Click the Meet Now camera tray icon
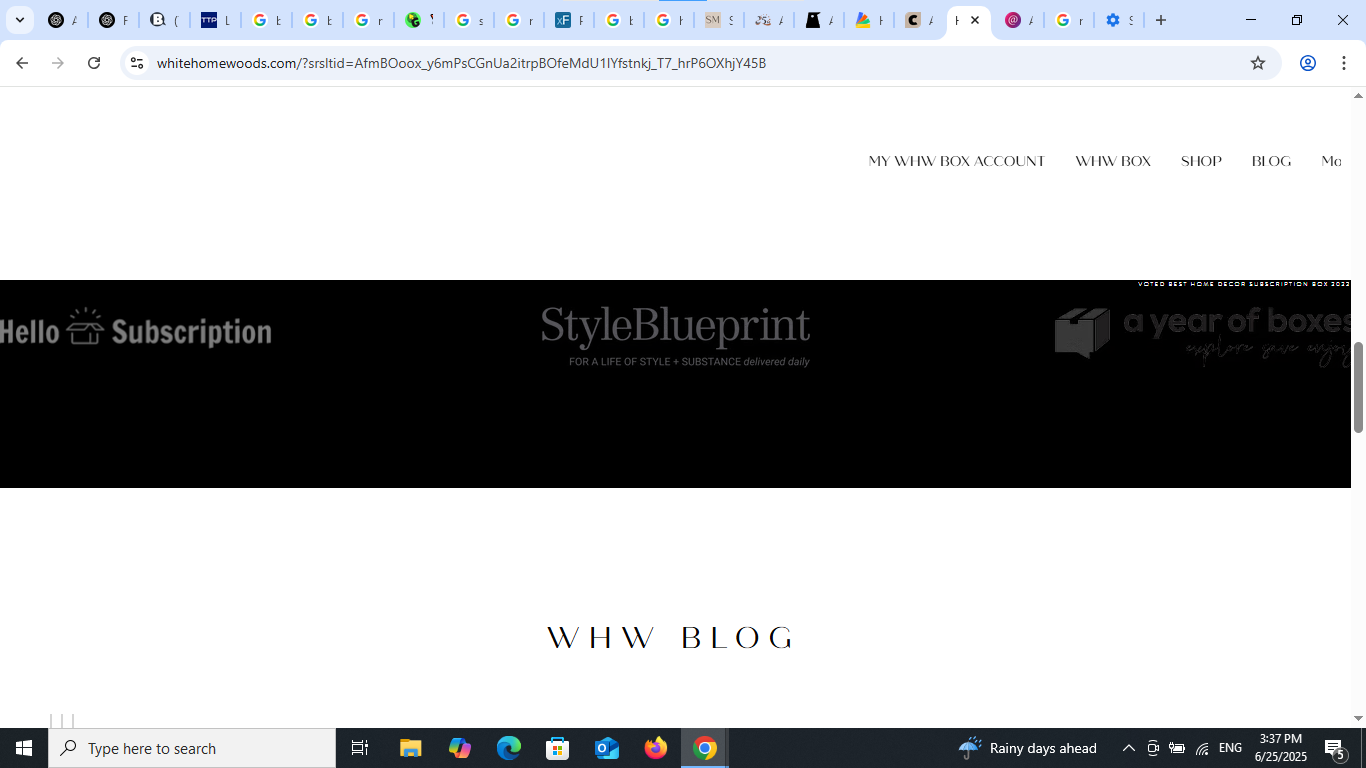This screenshot has width=1366, height=768. [1153, 748]
